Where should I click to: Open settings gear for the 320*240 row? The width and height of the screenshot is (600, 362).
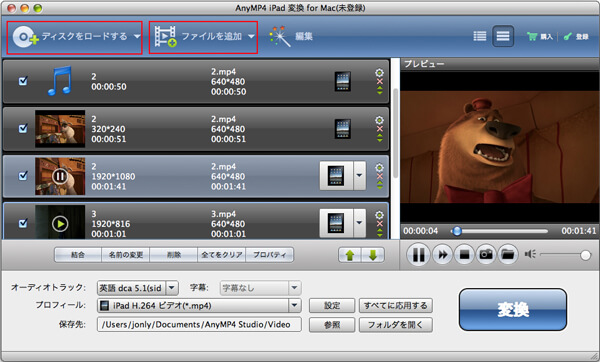[379, 120]
